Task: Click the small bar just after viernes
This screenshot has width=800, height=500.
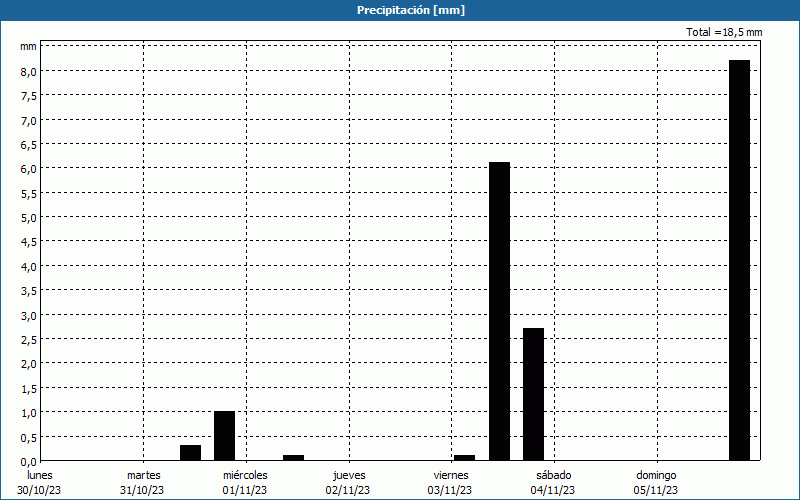Action: click(x=464, y=458)
